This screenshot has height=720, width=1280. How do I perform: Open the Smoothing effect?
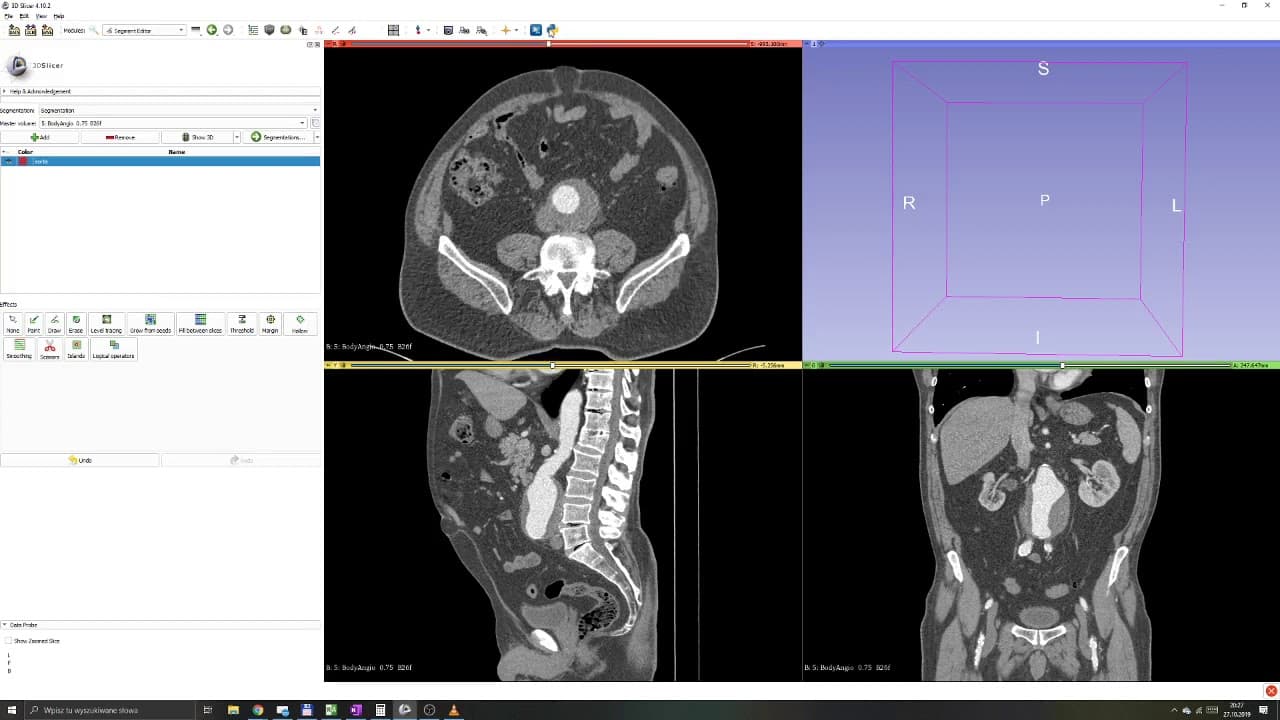coord(19,350)
